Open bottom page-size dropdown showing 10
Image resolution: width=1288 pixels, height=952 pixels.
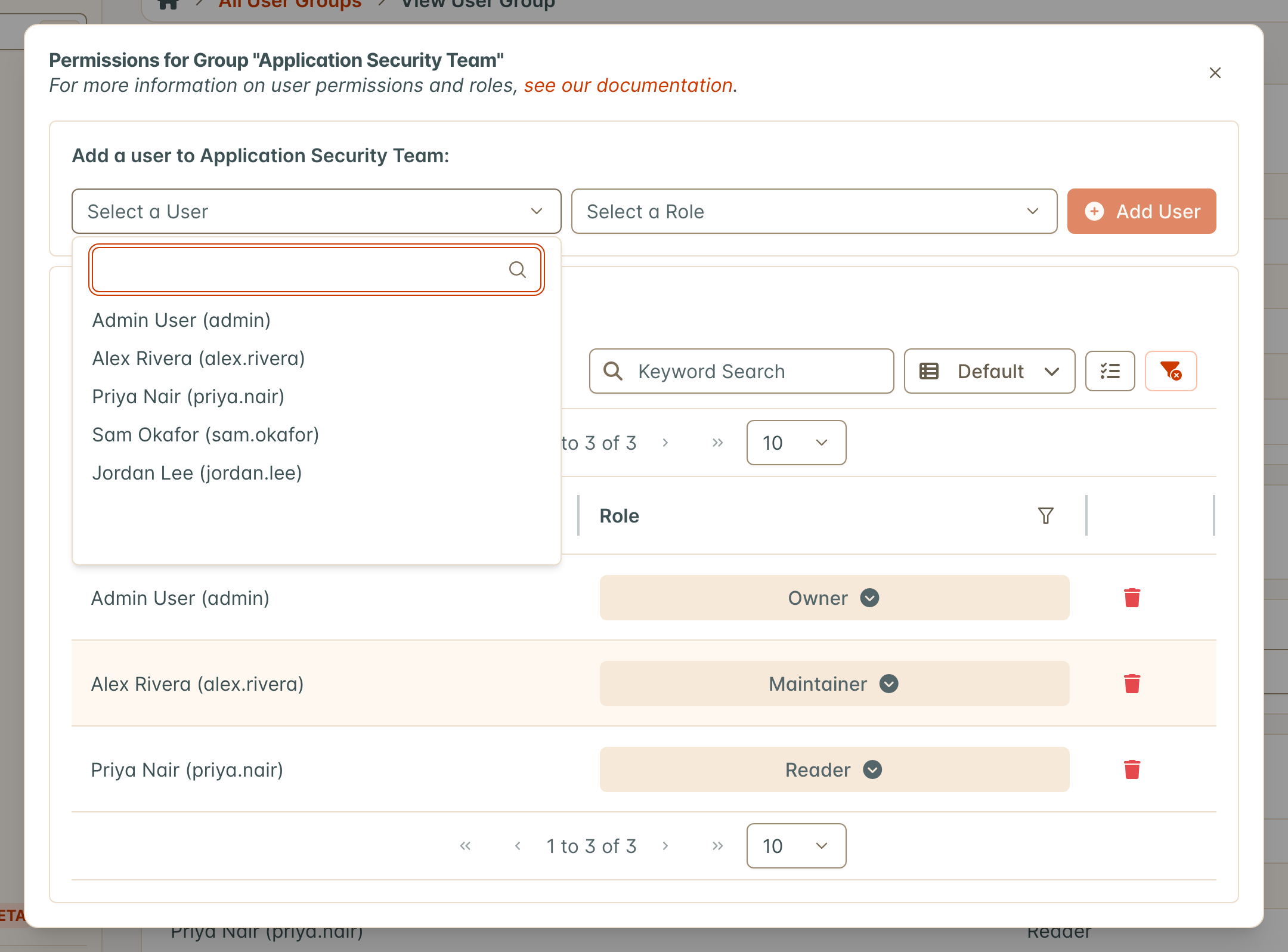pyautogui.click(x=796, y=846)
